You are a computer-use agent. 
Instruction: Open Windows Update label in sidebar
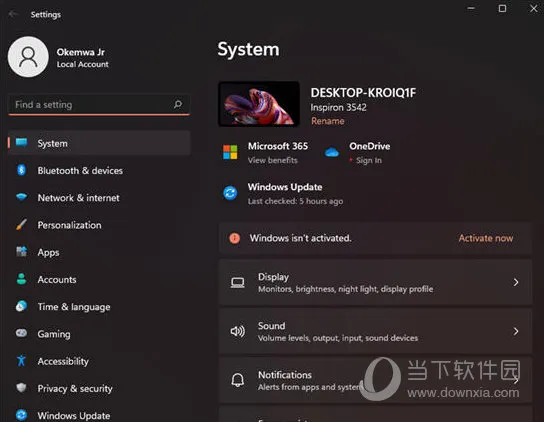(x=74, y=415)
